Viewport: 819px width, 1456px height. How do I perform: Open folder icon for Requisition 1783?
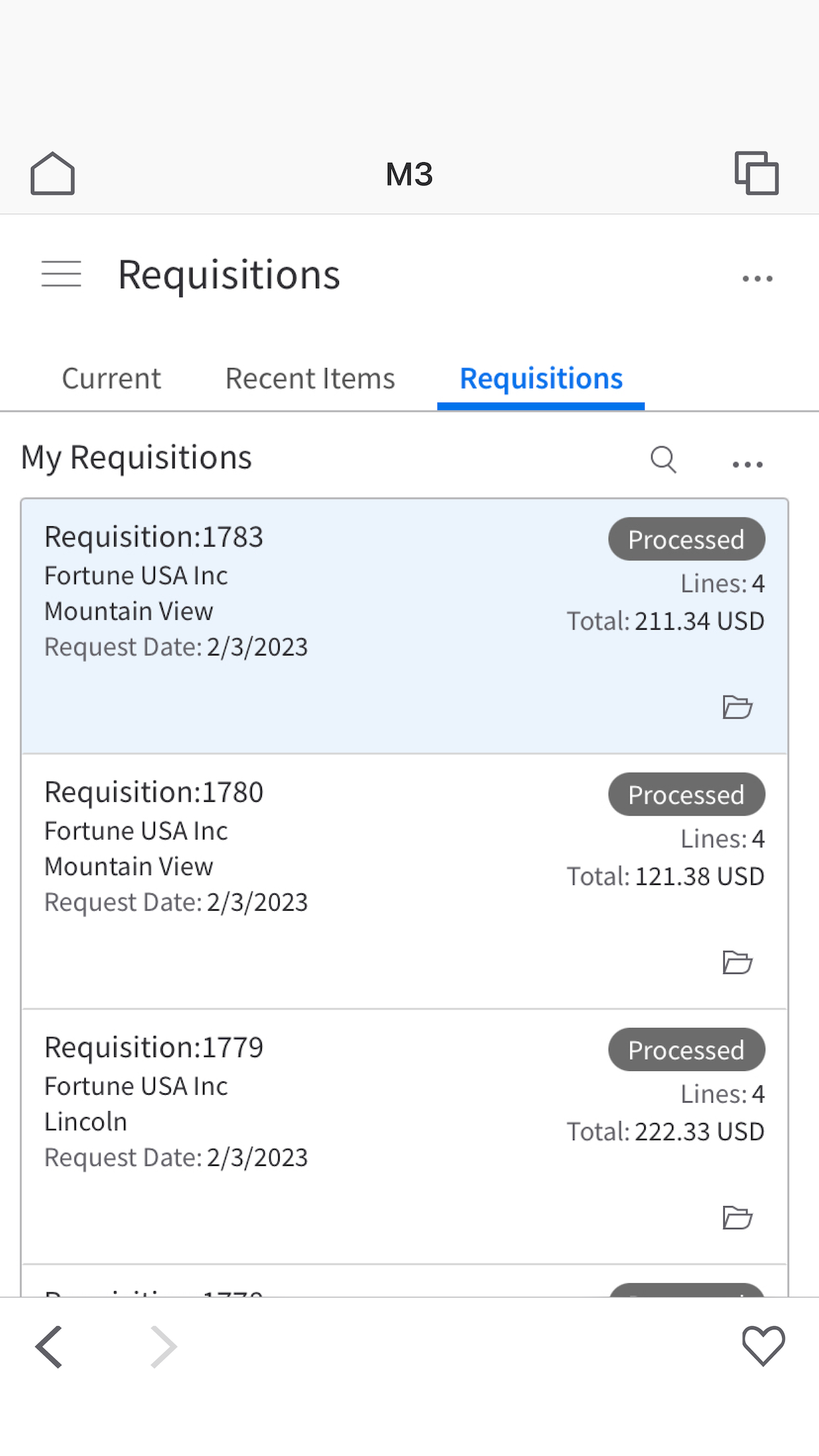[737, 707]
